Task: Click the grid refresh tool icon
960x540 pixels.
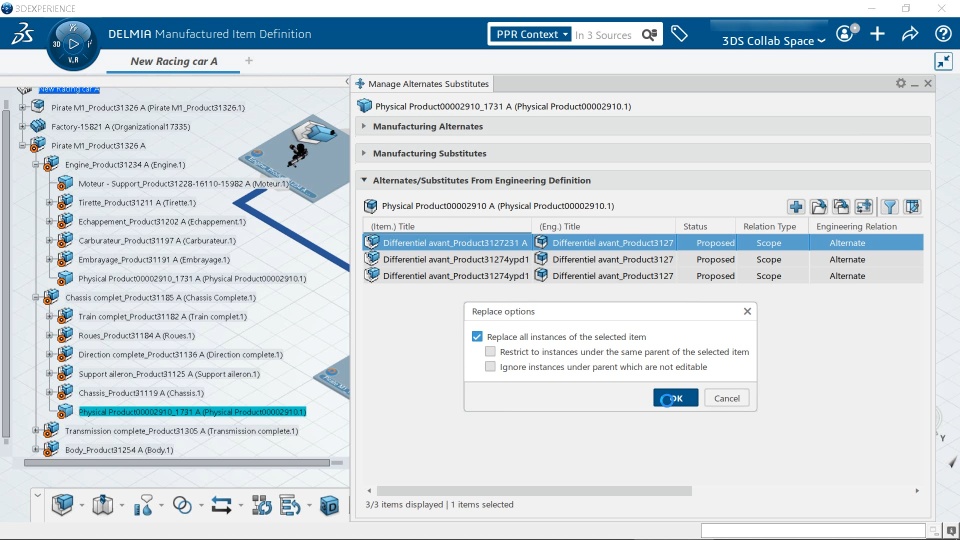Action: [x=261, y=504]
